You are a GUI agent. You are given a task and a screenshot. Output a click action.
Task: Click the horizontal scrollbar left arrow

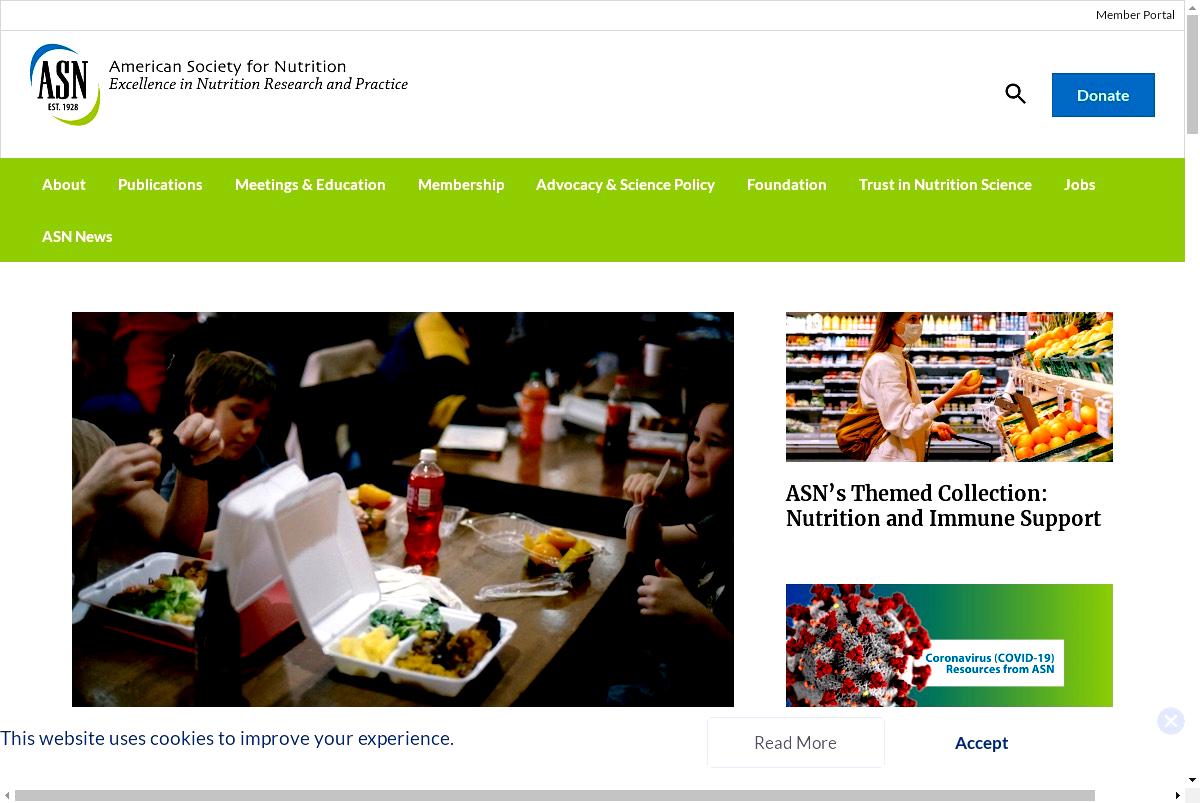tap(7, 796)
